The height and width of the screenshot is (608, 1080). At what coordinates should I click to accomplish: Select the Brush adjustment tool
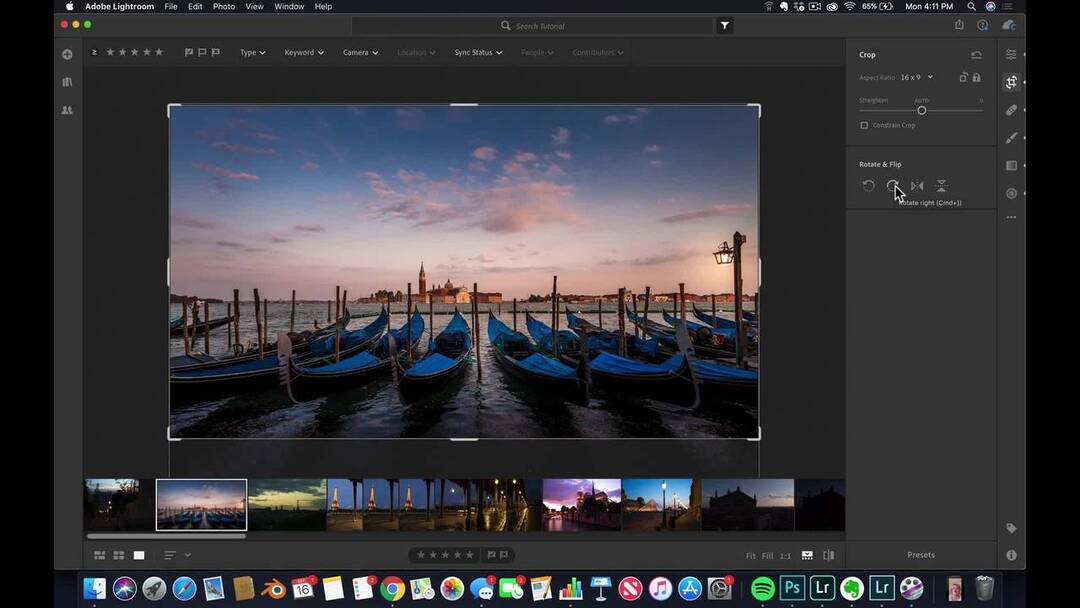pyautogui.click(x=1011, y=138)
